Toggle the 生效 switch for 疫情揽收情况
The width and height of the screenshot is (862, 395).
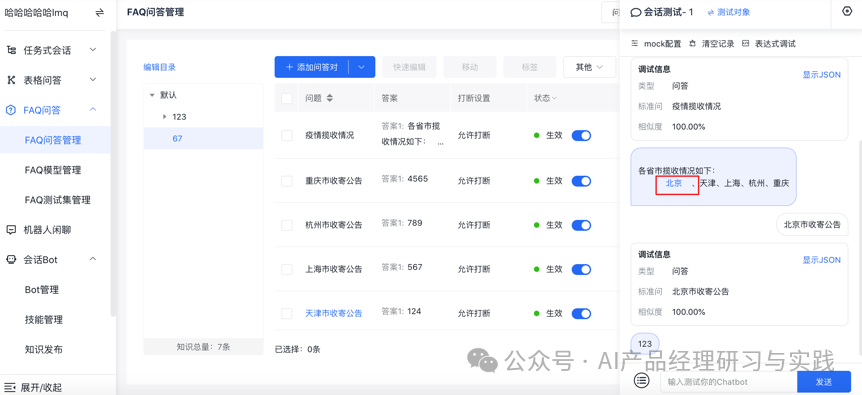tap(581, 136)
